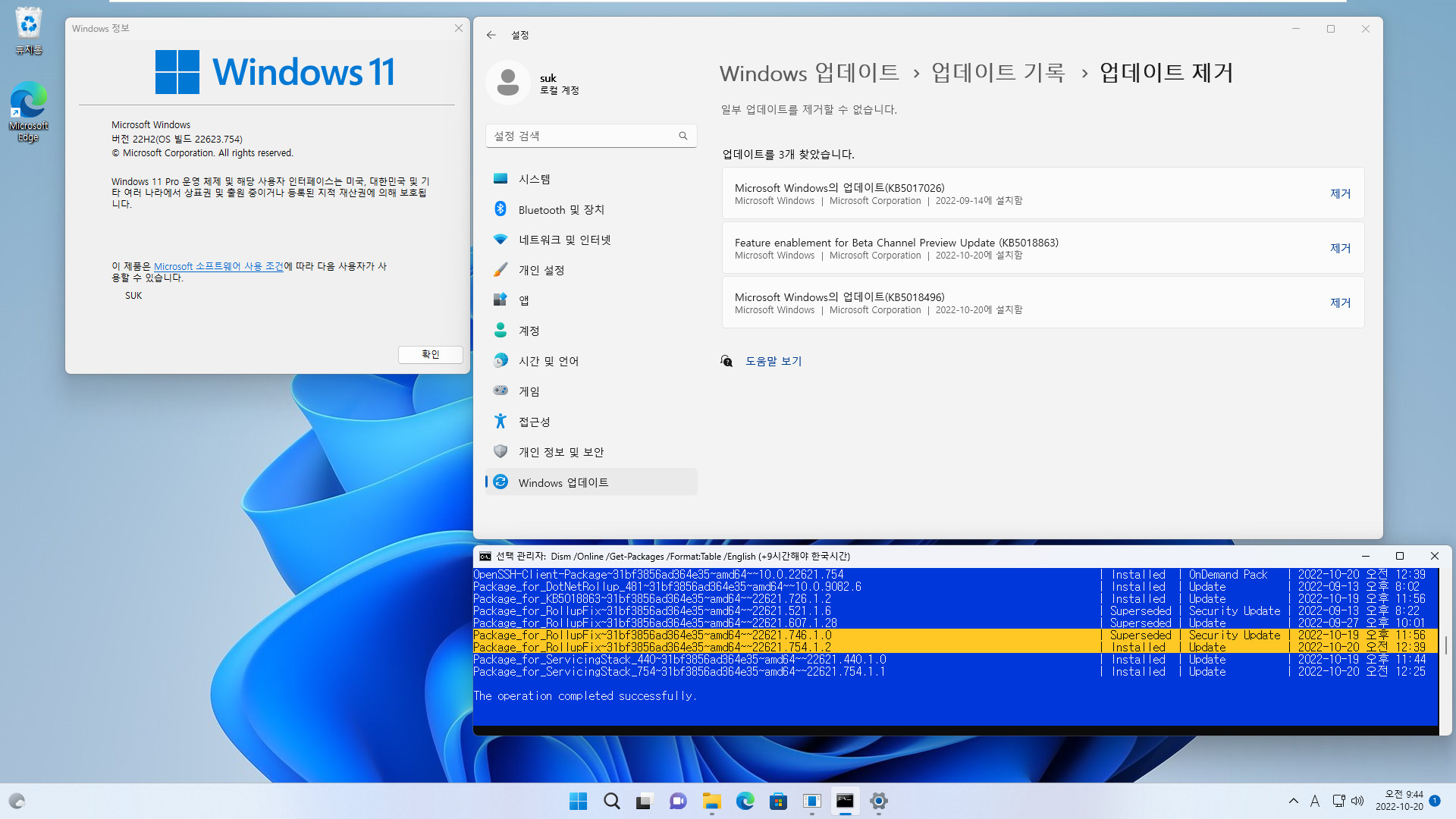
Task: Go to 업데이트 기록 breadcrumb
Action: [x=998, y=73]
